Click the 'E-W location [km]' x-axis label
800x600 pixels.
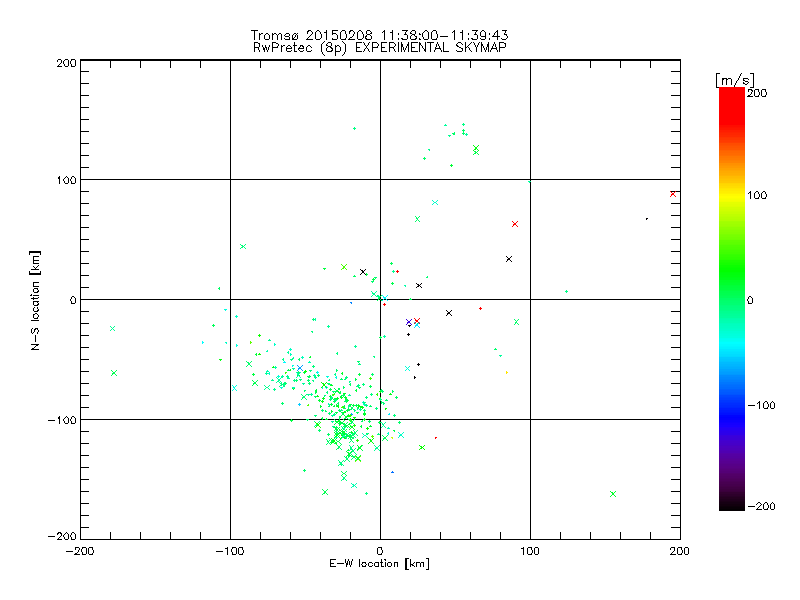(x=379, y=563)
